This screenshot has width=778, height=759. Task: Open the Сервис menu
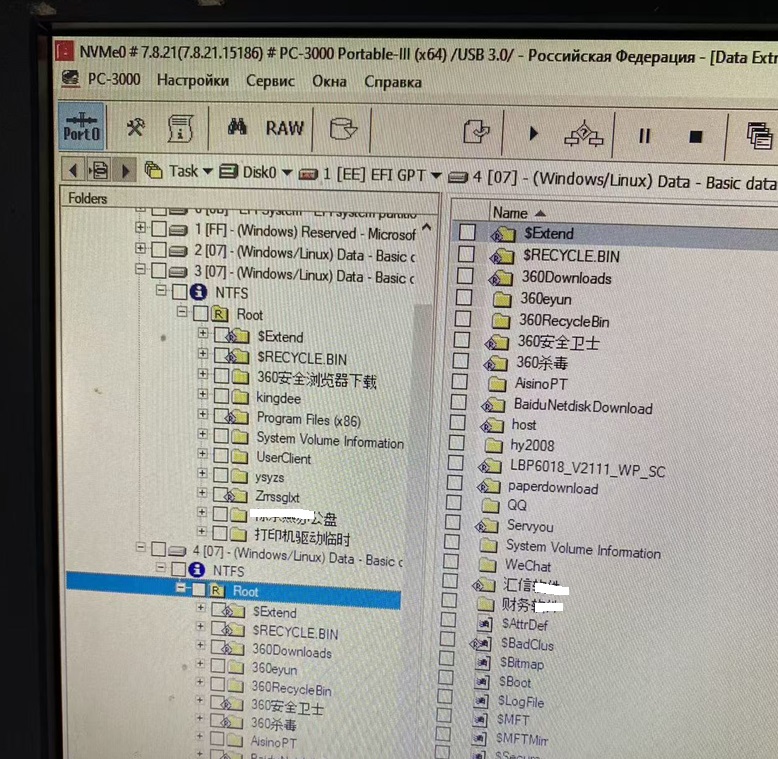click(270, 81)
